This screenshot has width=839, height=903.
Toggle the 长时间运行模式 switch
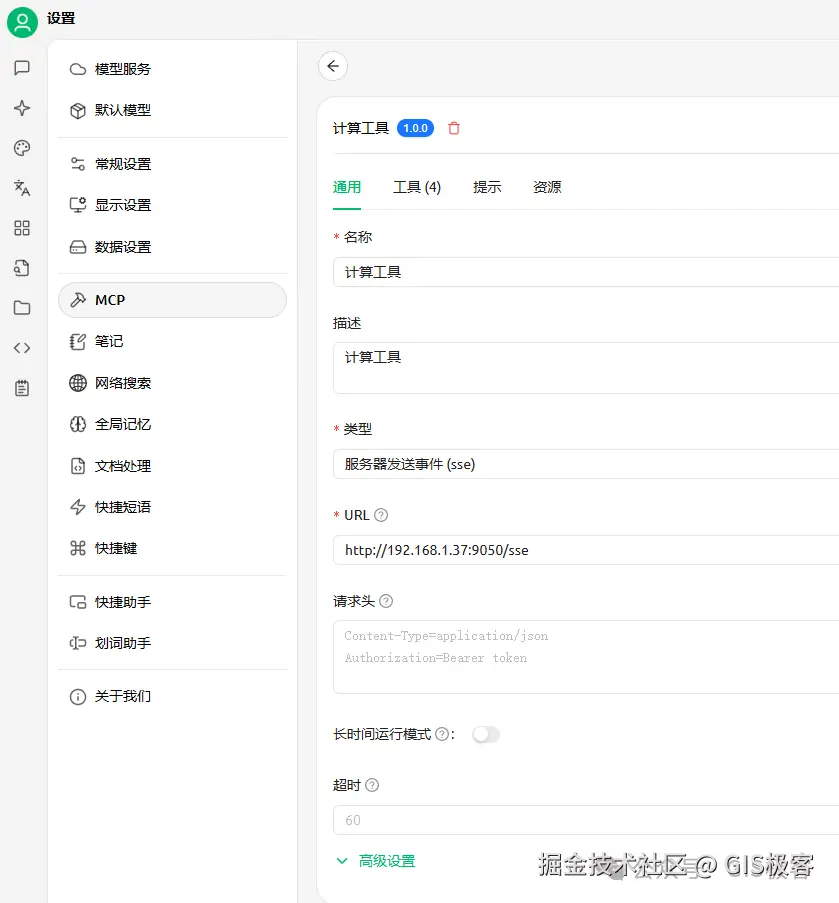tap(486, 734)
